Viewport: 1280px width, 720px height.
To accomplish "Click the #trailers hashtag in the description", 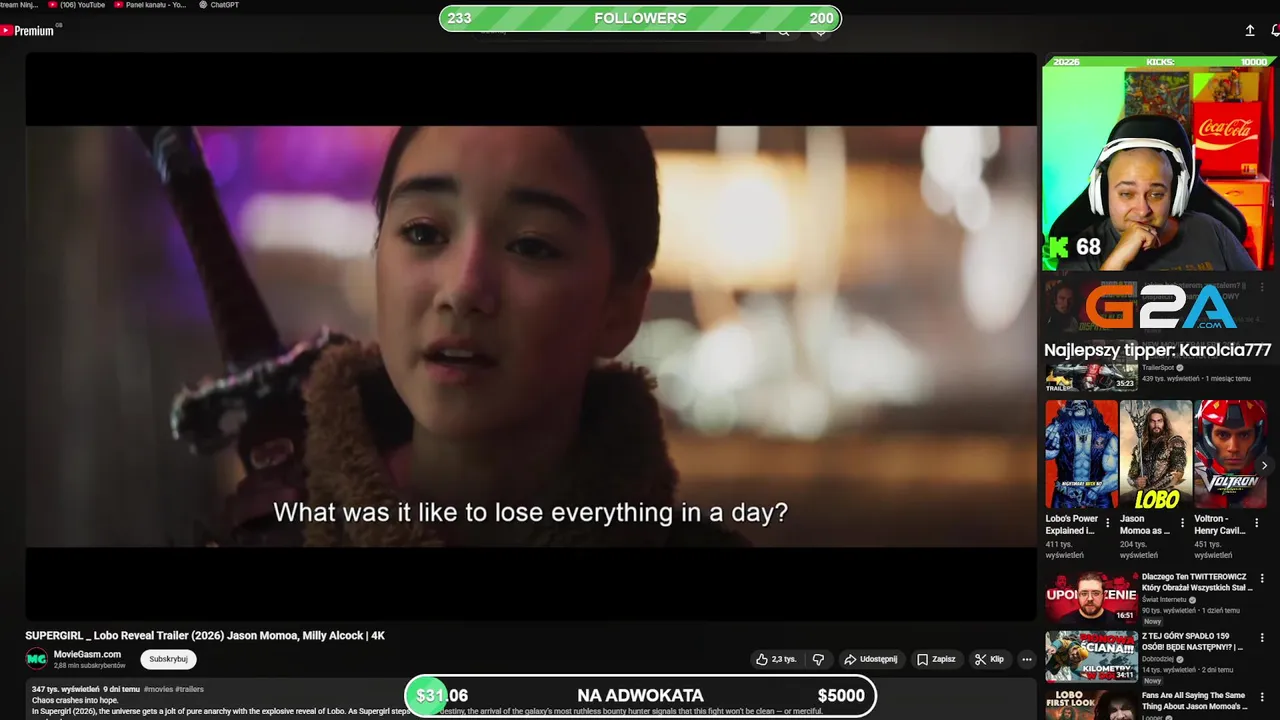I will [x=189, y=689].
